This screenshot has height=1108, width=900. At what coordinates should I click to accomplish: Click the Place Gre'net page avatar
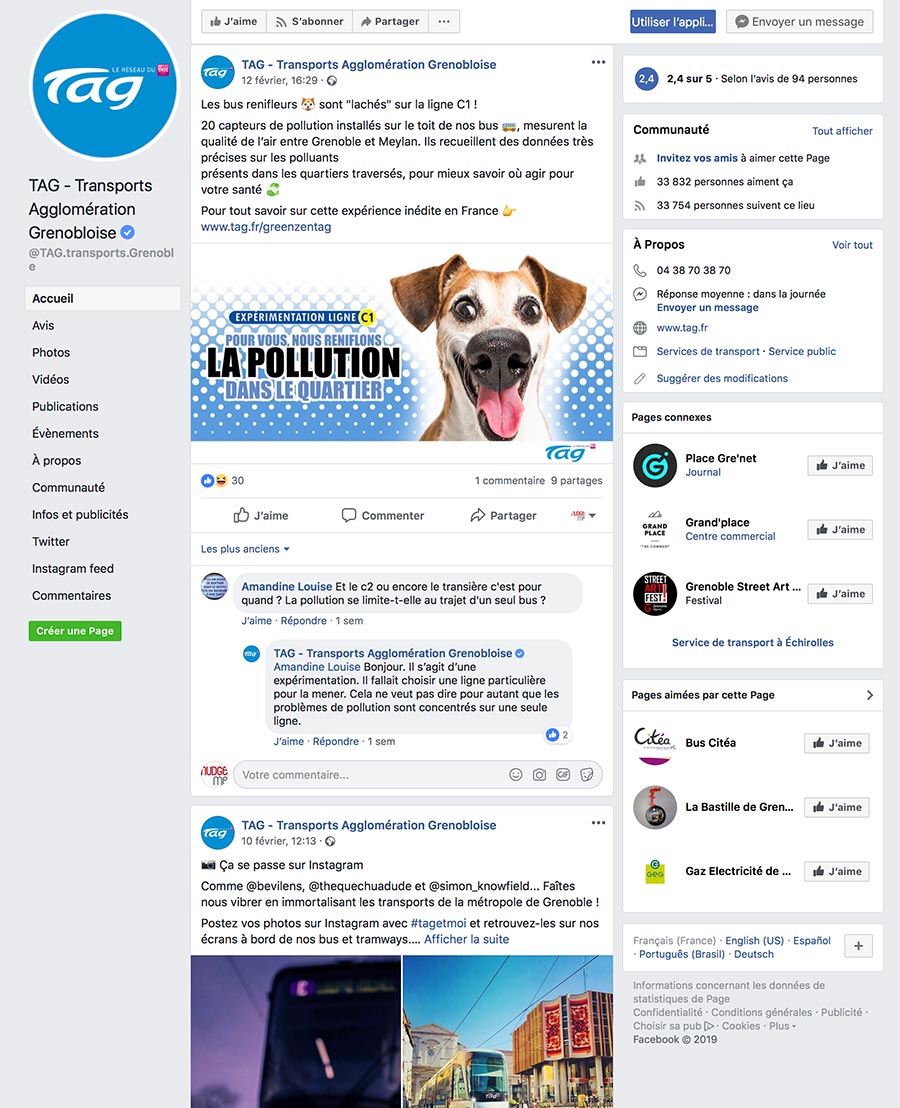[655, 466]
